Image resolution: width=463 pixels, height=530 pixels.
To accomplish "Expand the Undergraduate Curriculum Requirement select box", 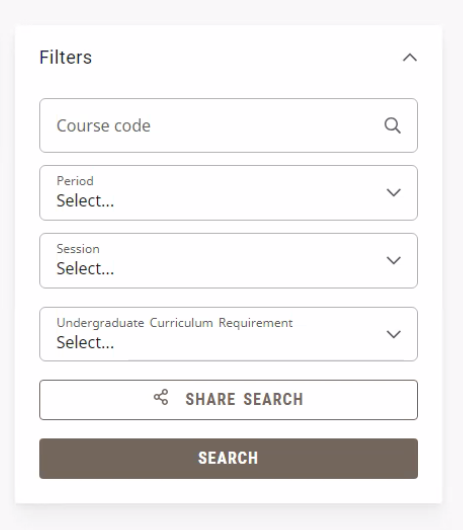I will (x=228, y=334).
